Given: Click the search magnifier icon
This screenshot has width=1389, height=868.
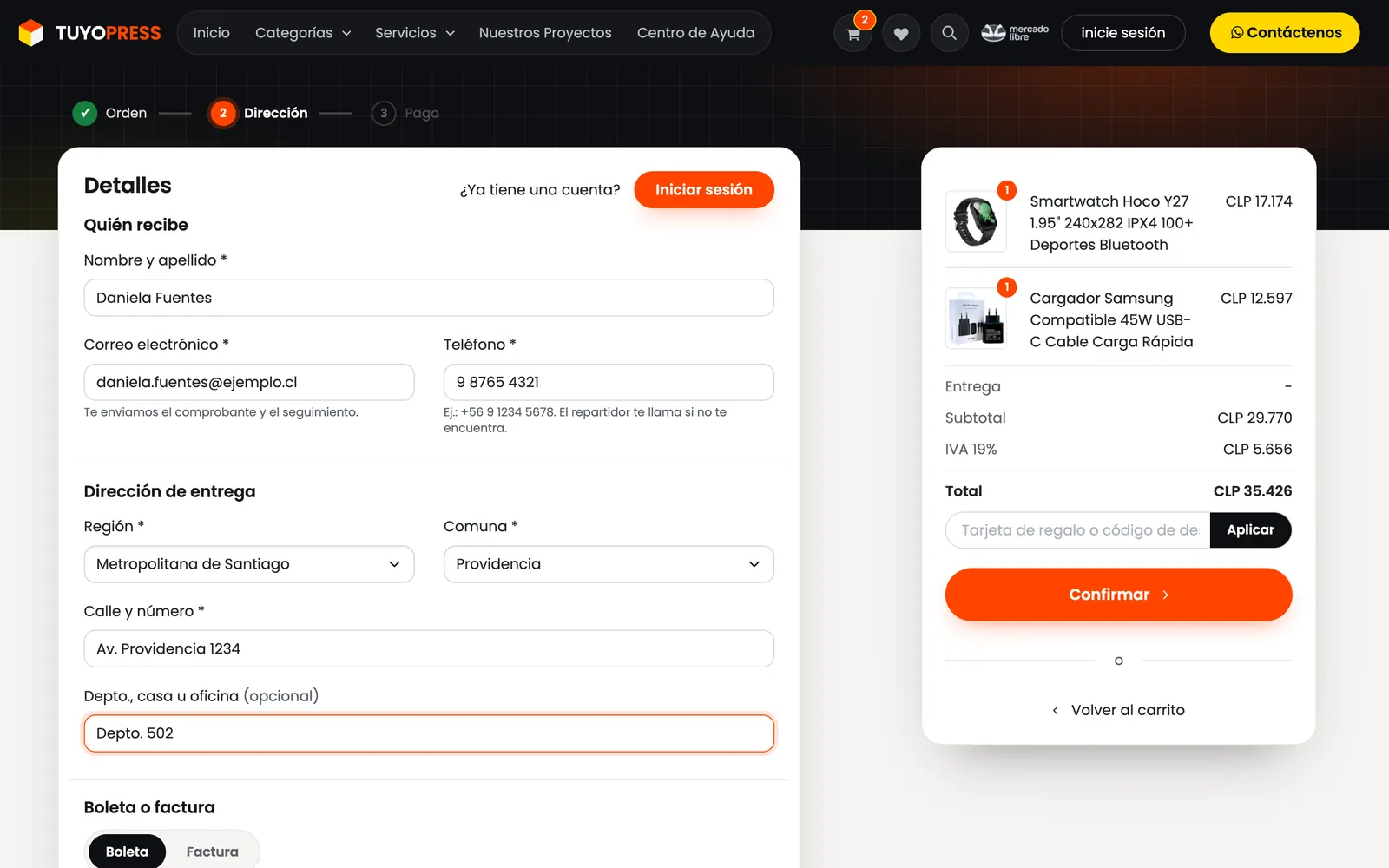Looking at the screenshot, I should click(949, 33).
